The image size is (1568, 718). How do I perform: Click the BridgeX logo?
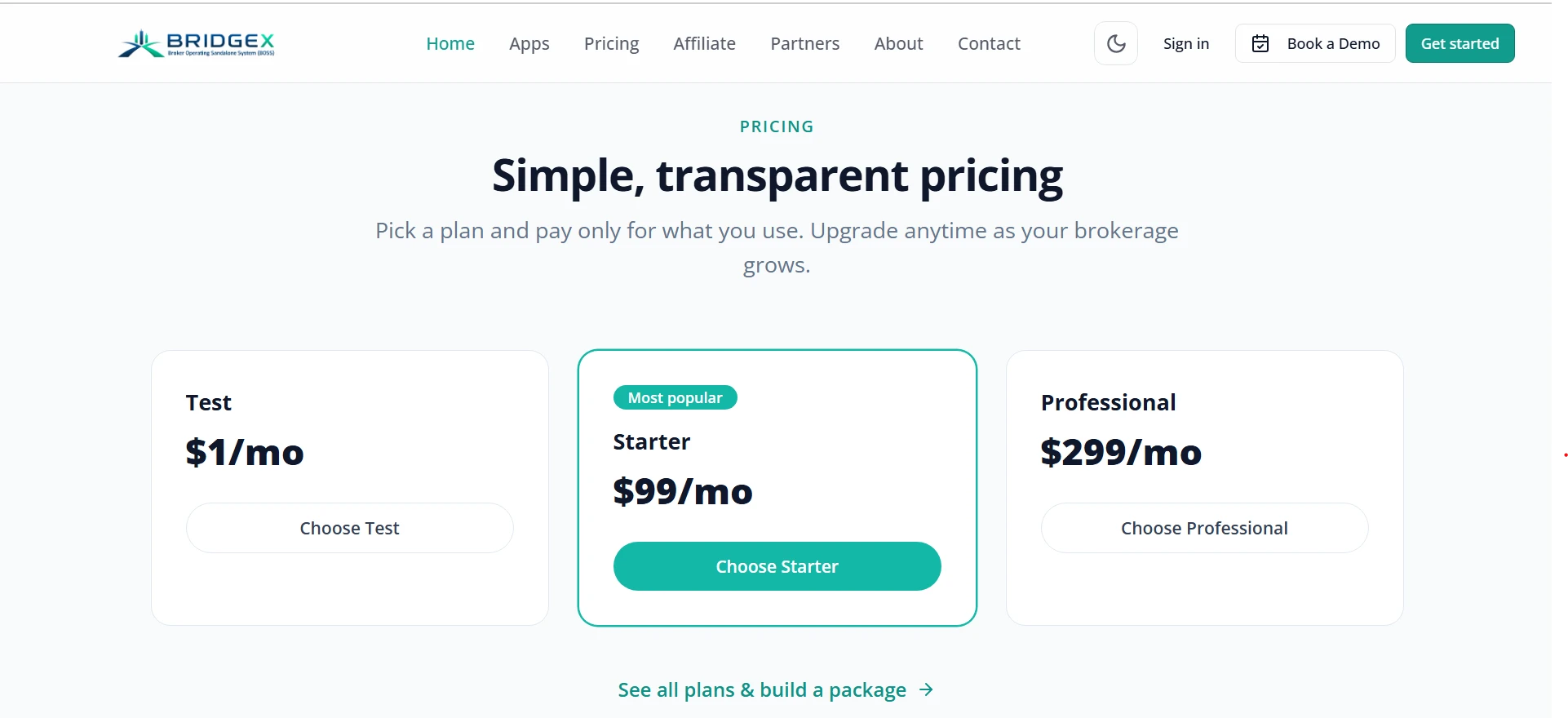[197, 44]
